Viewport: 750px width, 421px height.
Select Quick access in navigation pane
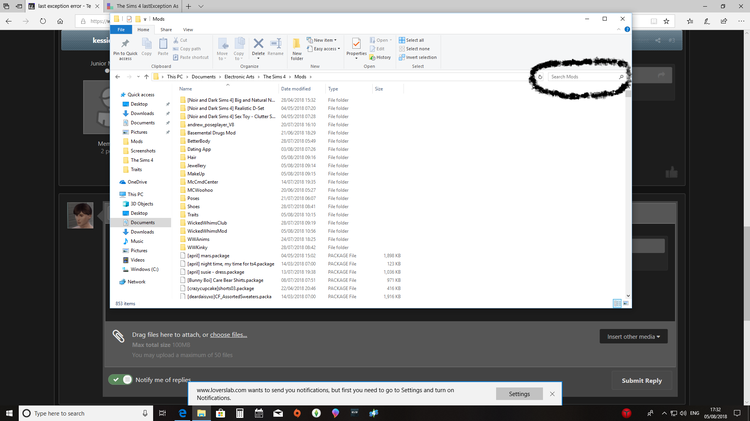point(141,95)
